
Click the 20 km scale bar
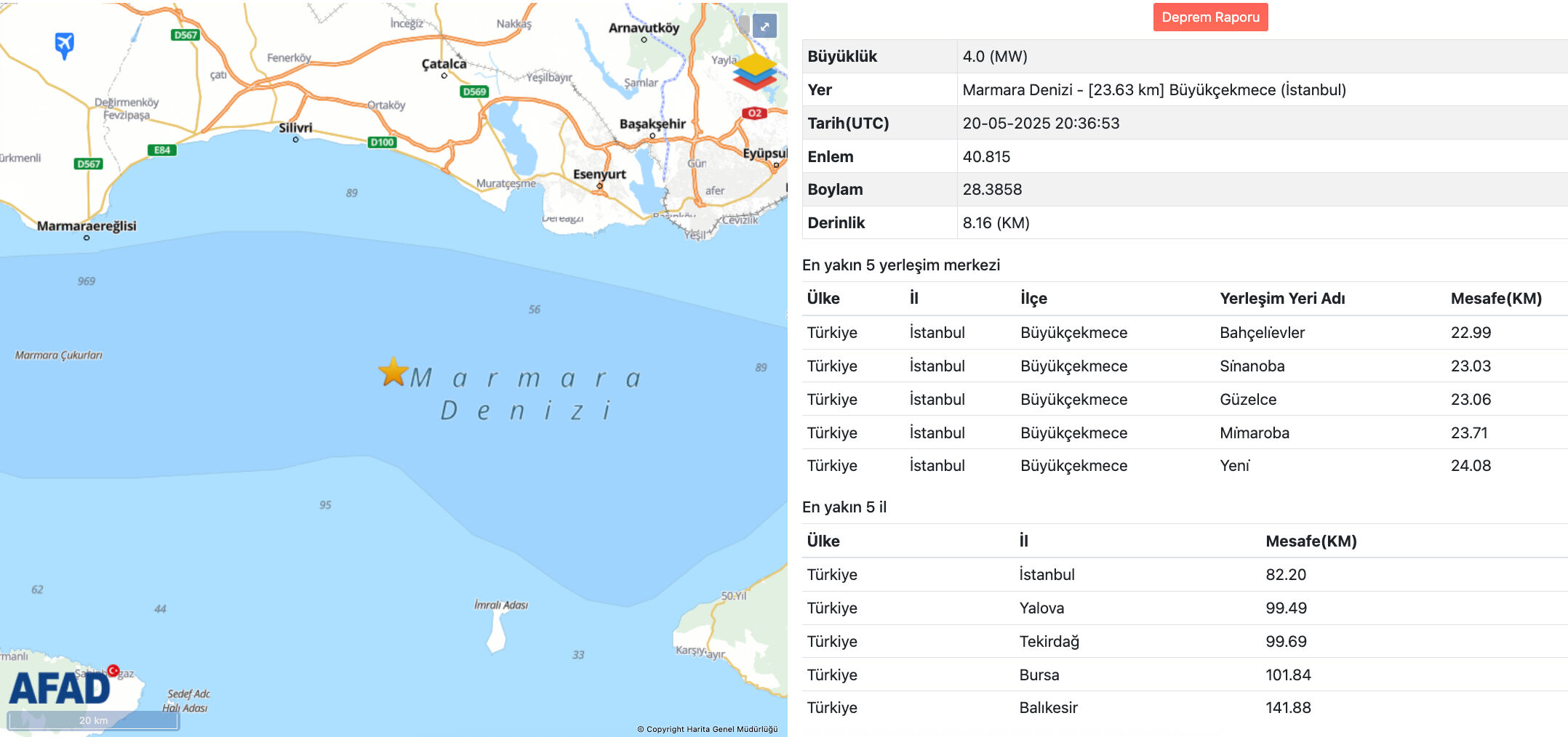coord(93,720)
